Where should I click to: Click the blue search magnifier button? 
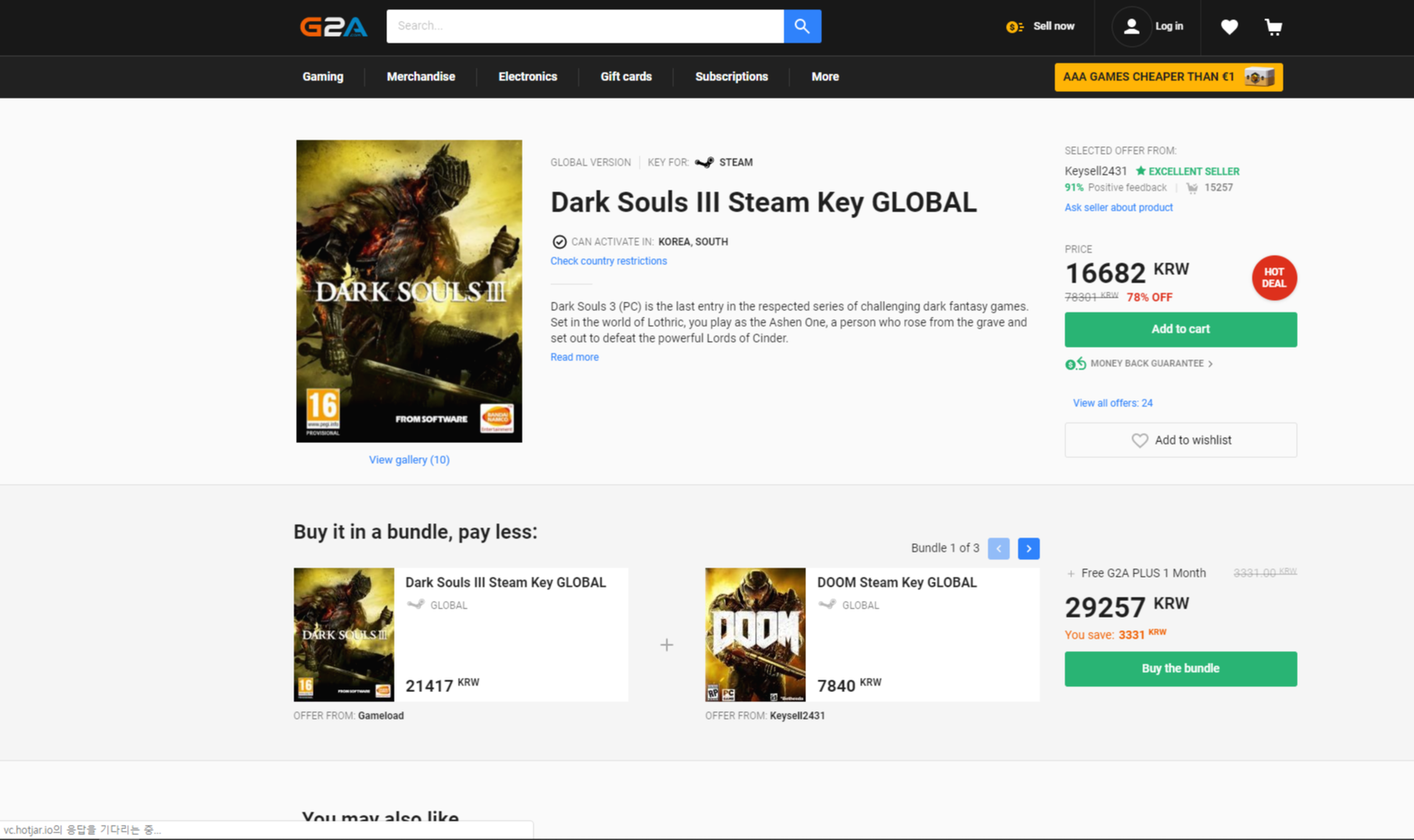click(x=802, y=26)
